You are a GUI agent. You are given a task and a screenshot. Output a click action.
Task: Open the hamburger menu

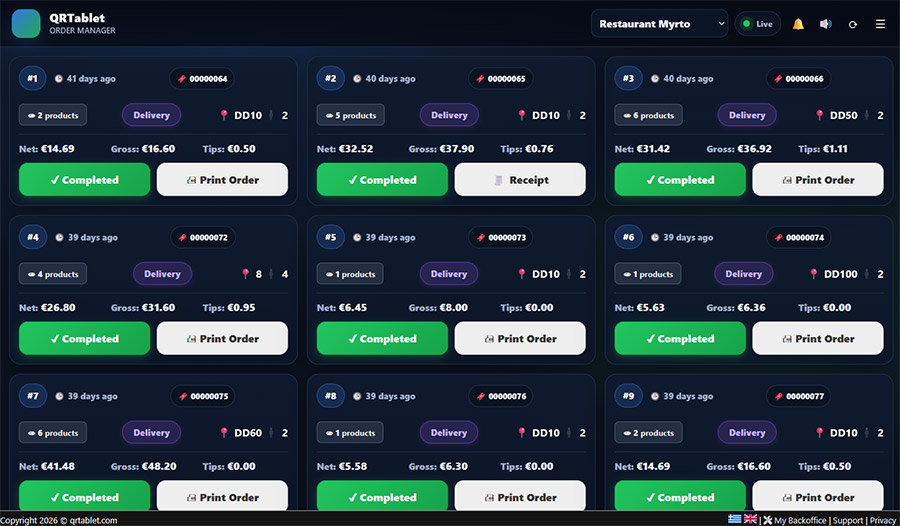click(880, 24)
